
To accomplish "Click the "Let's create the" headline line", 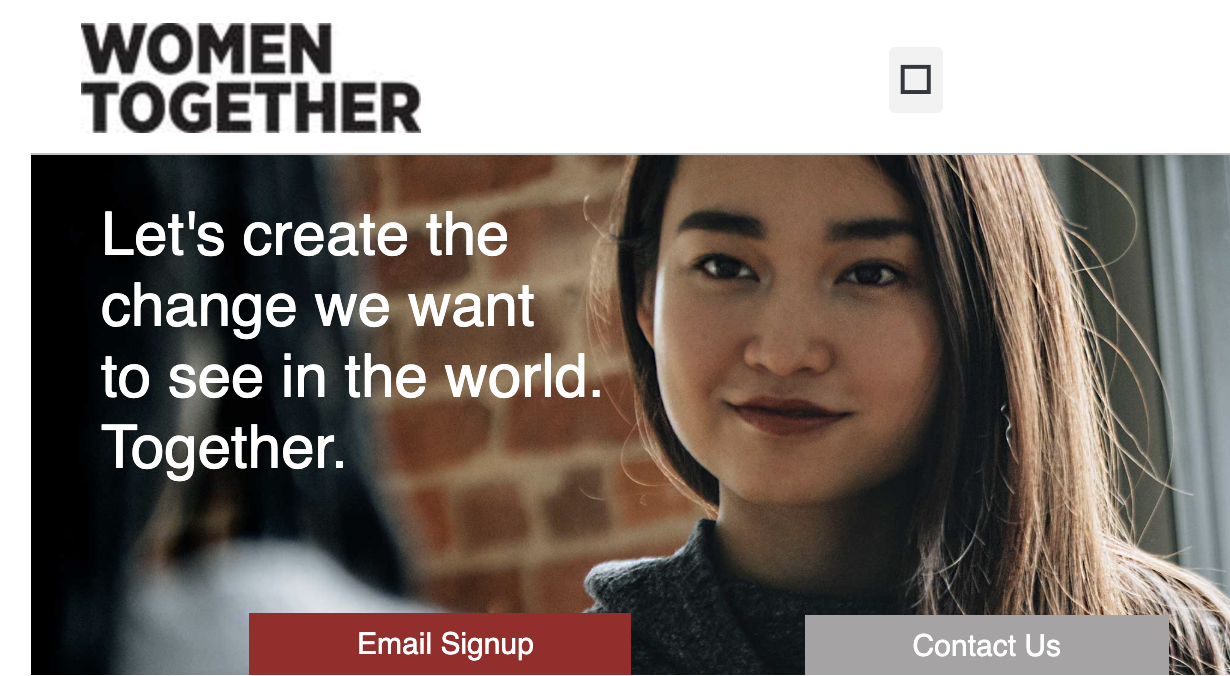I will click(305, 235).
